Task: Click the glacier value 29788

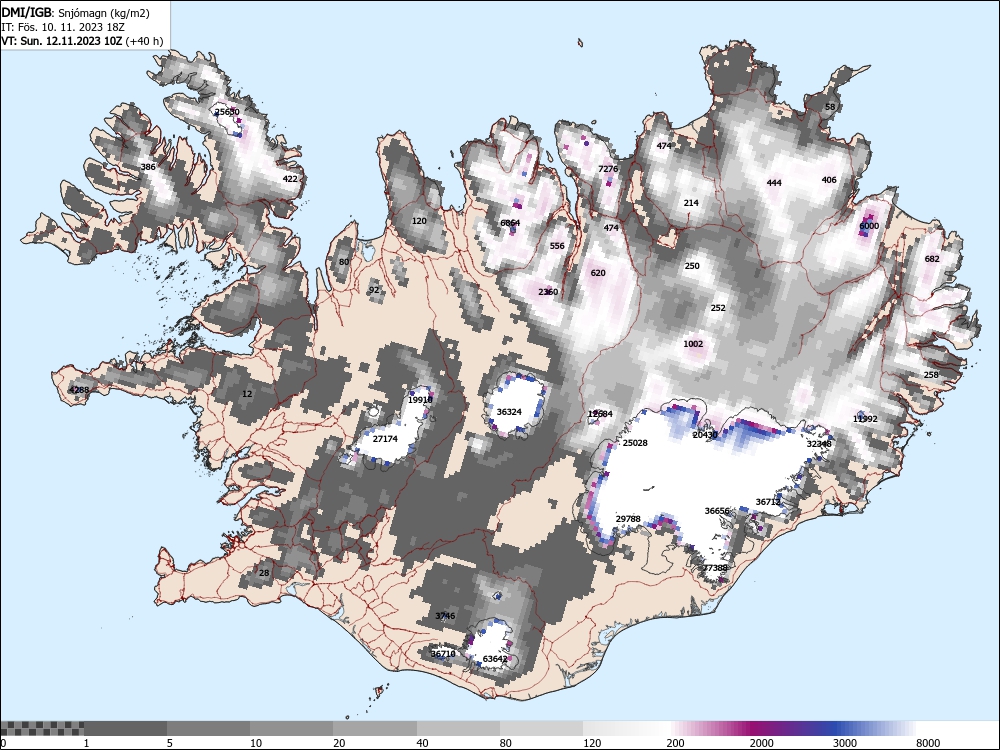Action: 628,519
